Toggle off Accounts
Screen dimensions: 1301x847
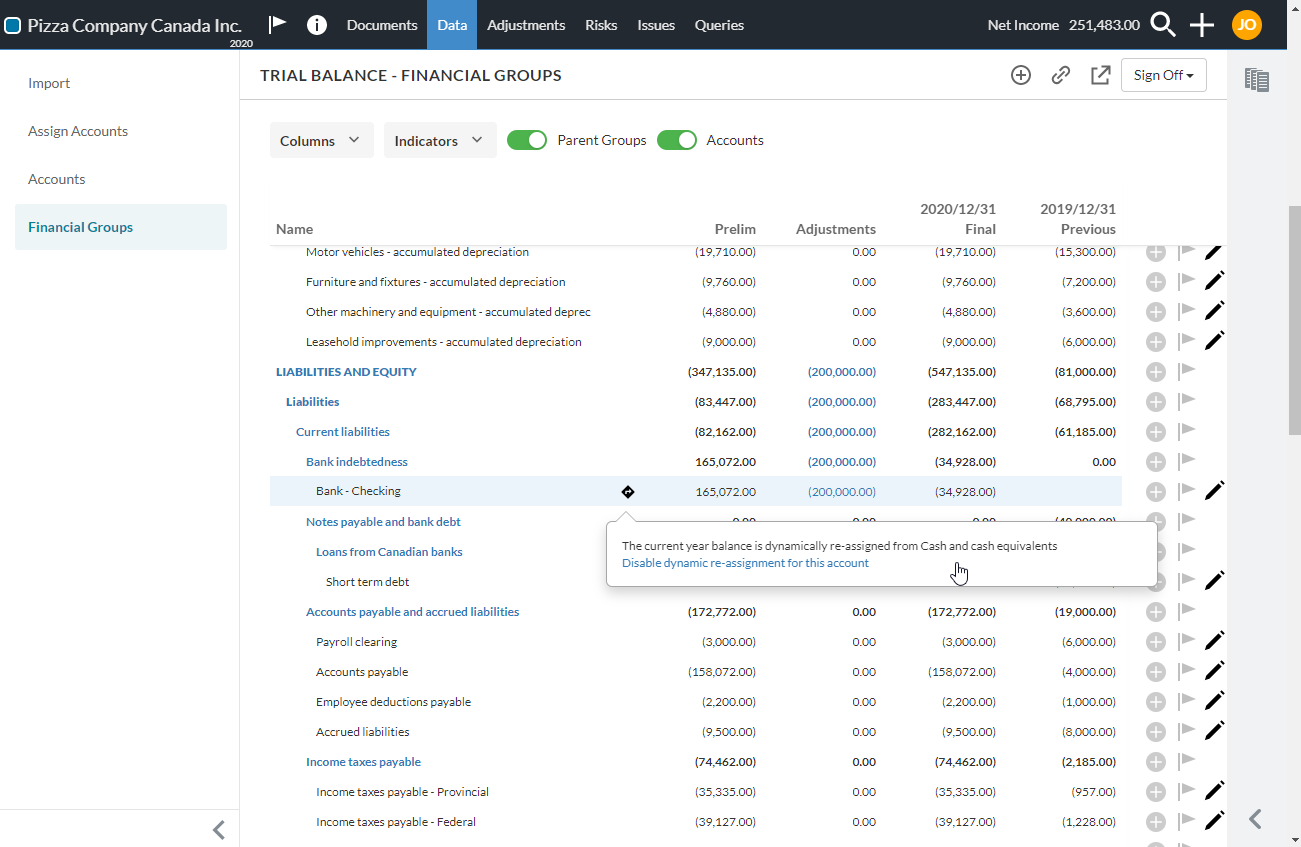click(x=677, y=140)
